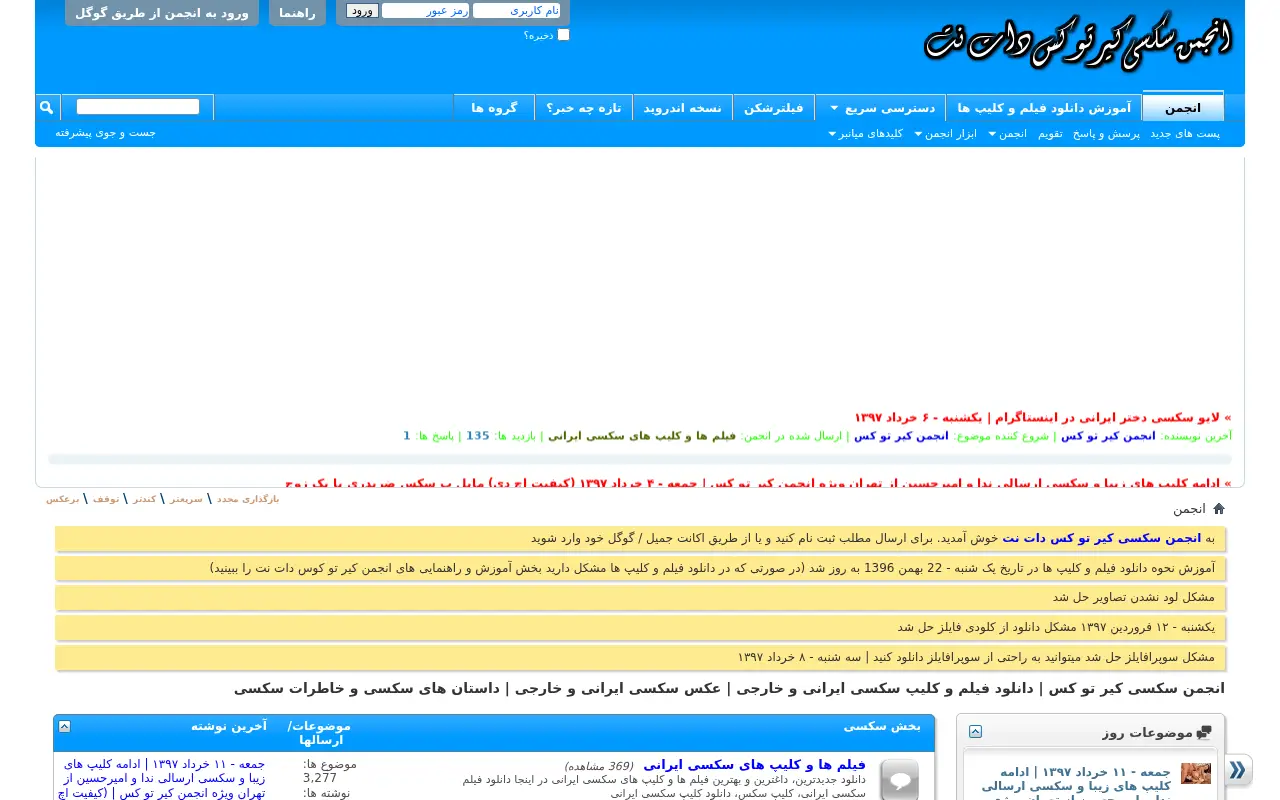Click the navbar search text box
The image size is (1280, 800).
[138, 107]
